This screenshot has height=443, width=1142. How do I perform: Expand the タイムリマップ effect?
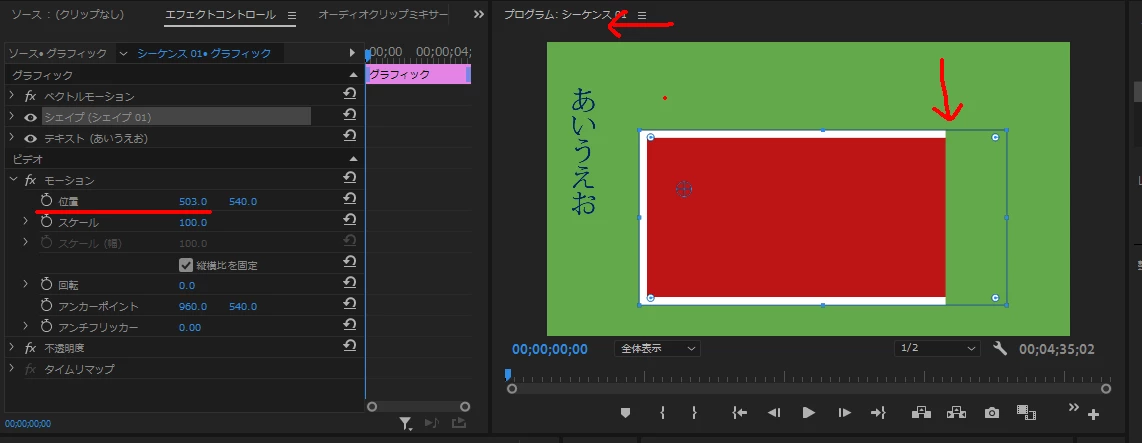coord(12,369)
